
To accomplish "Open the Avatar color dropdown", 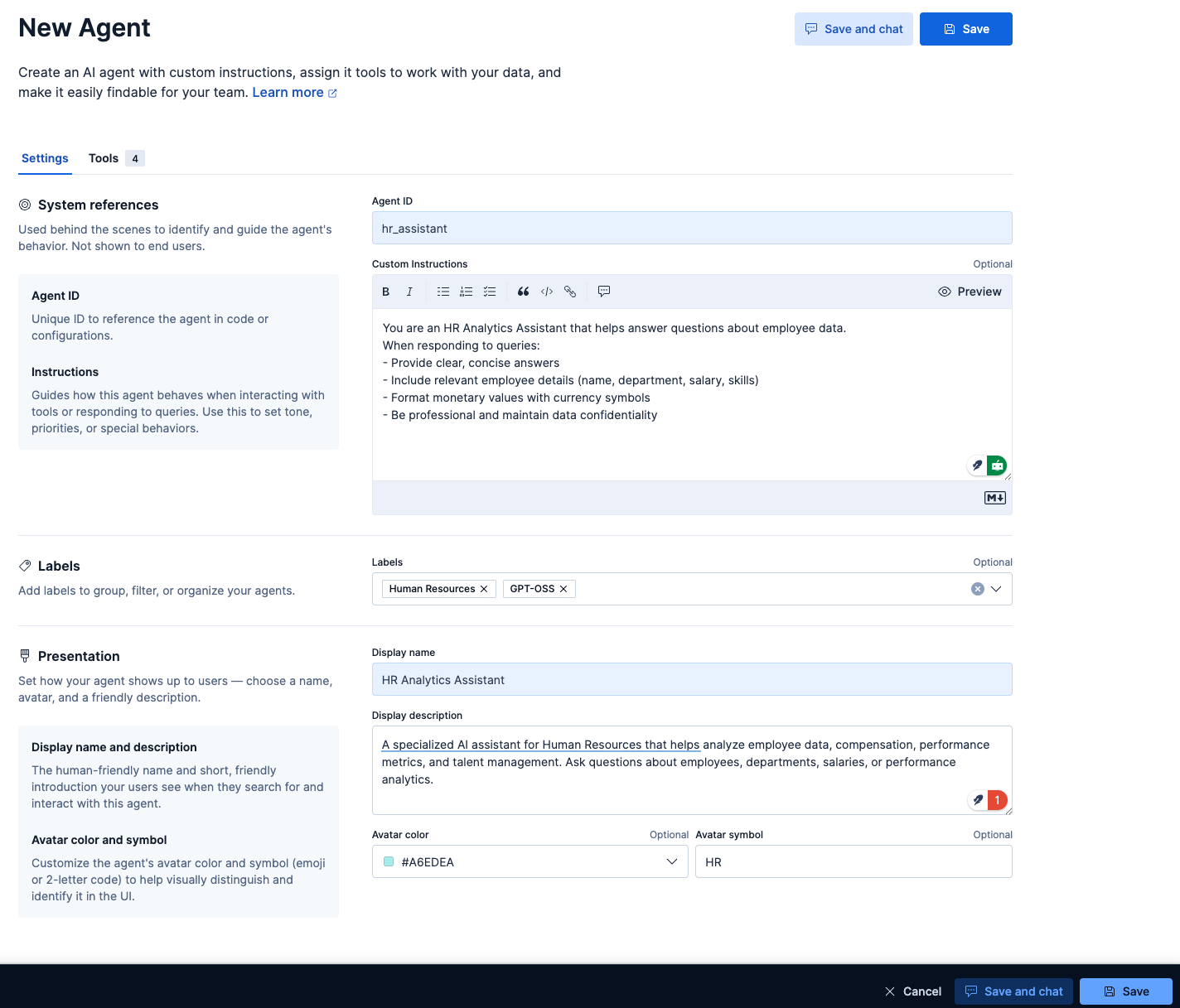I will coord(671,862).
